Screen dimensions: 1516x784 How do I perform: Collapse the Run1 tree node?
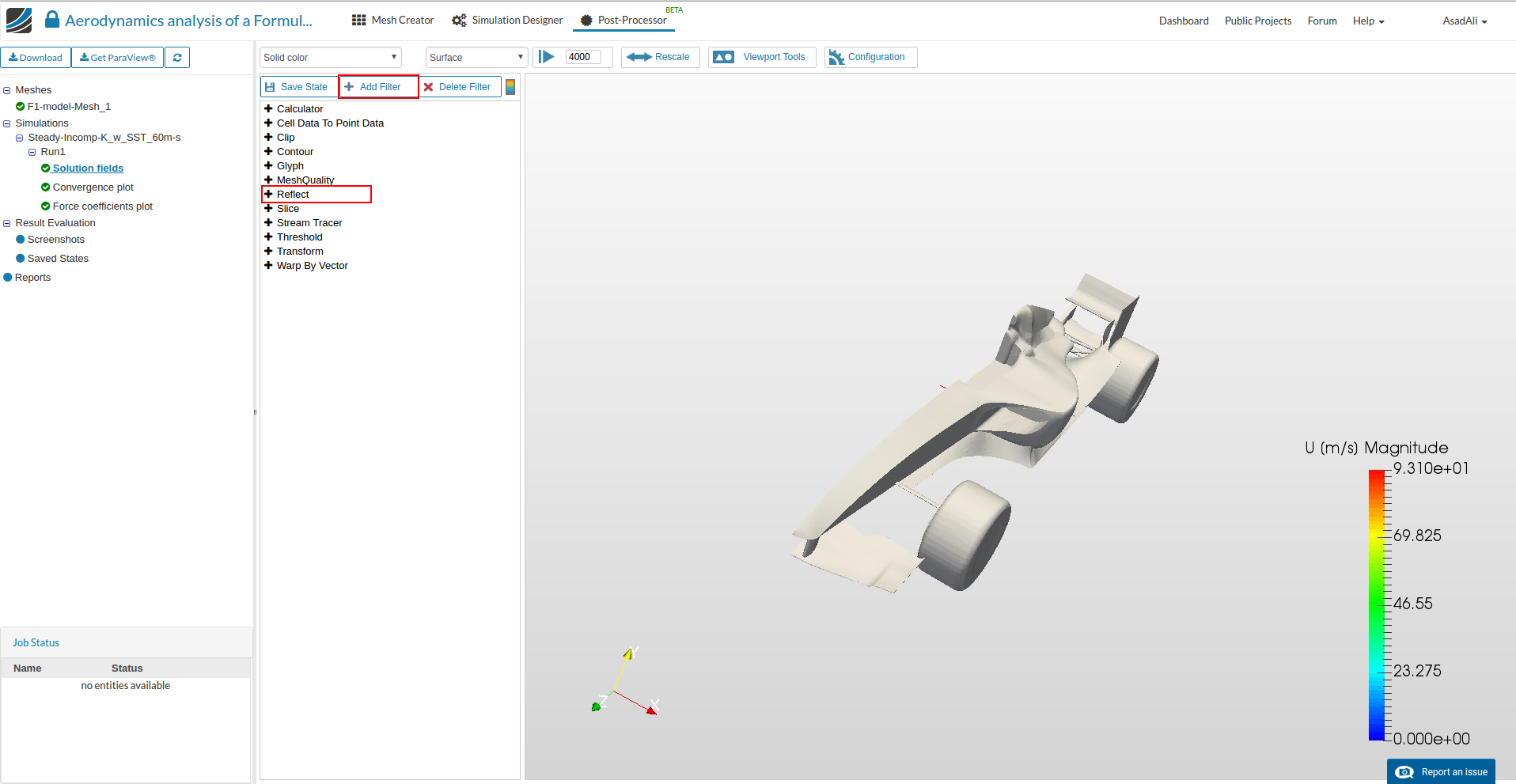point(32,152)
